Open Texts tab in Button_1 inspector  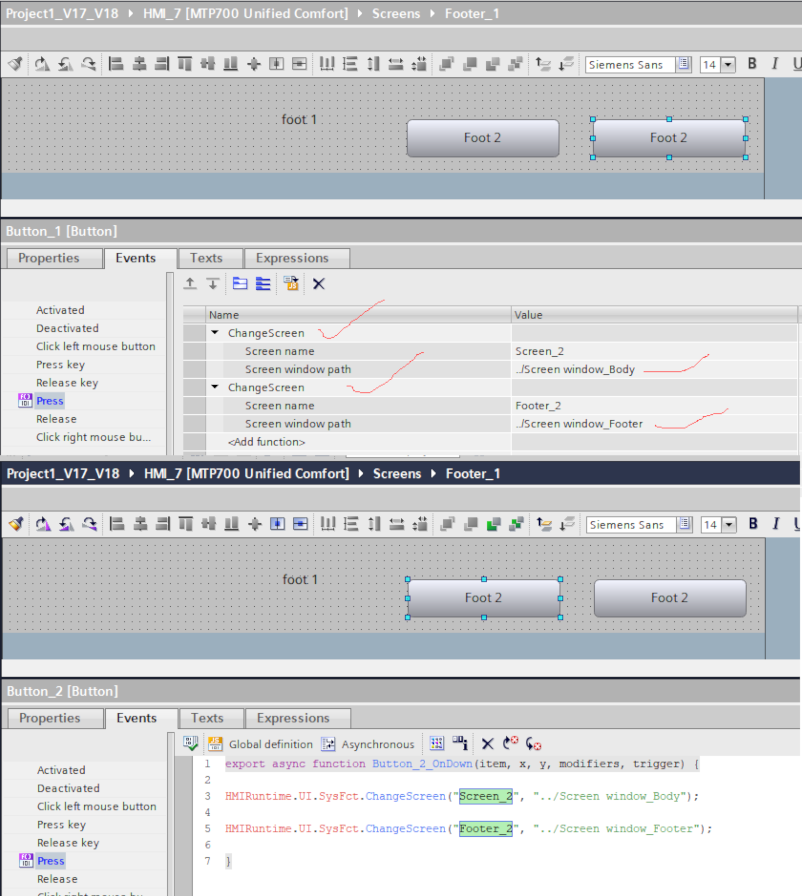coord(206,258)
